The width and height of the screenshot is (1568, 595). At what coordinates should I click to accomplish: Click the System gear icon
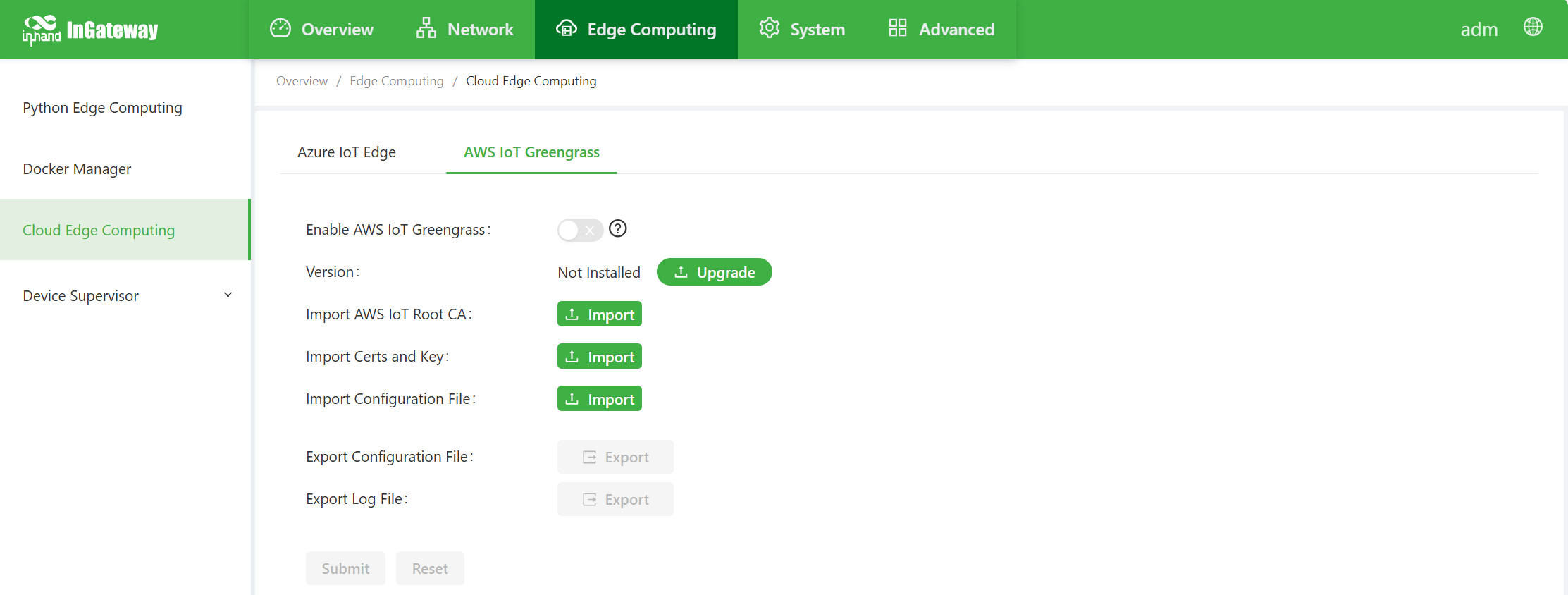click(769, 28)
